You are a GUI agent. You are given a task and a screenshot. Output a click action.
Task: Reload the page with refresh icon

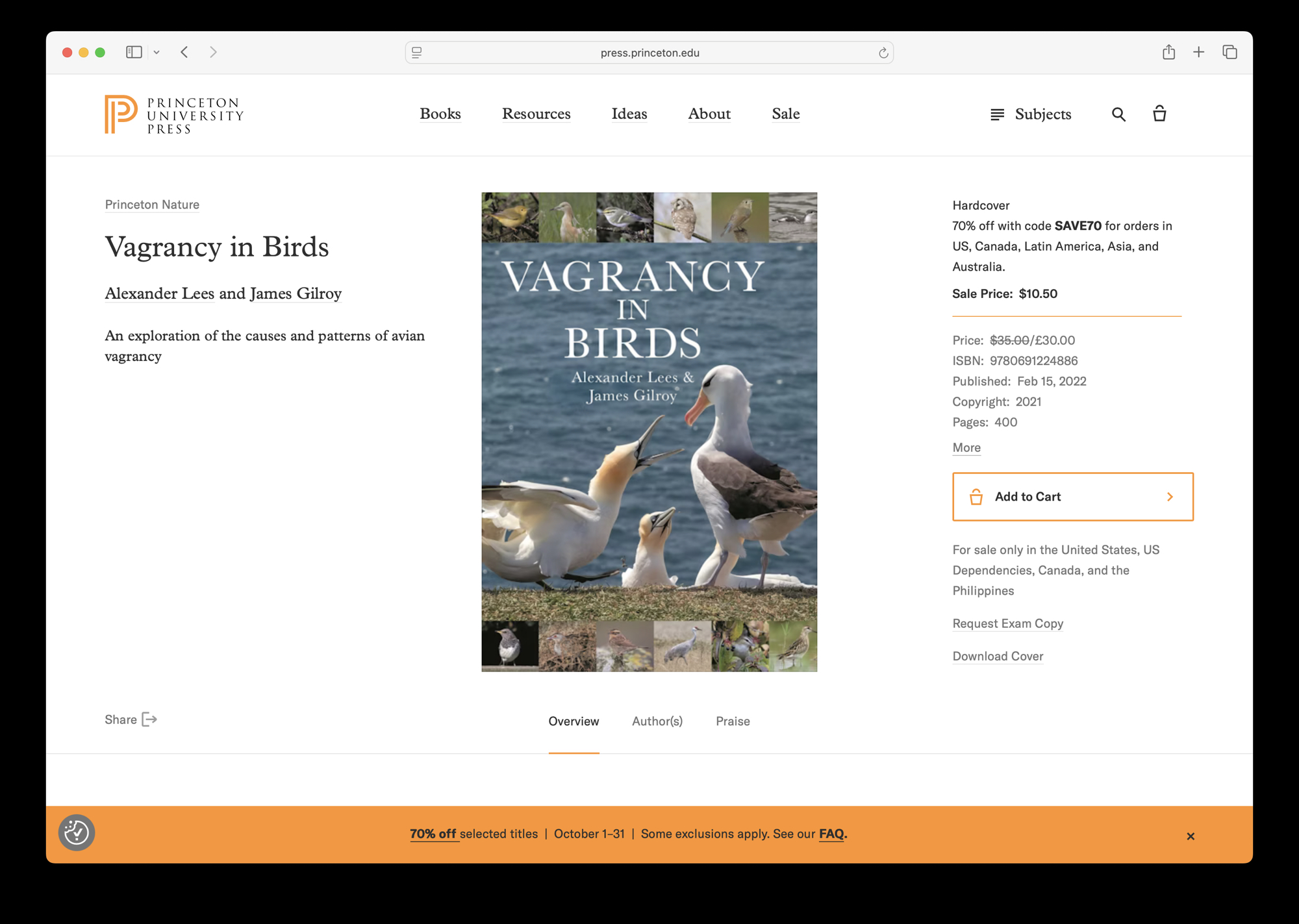coord(883,53)
